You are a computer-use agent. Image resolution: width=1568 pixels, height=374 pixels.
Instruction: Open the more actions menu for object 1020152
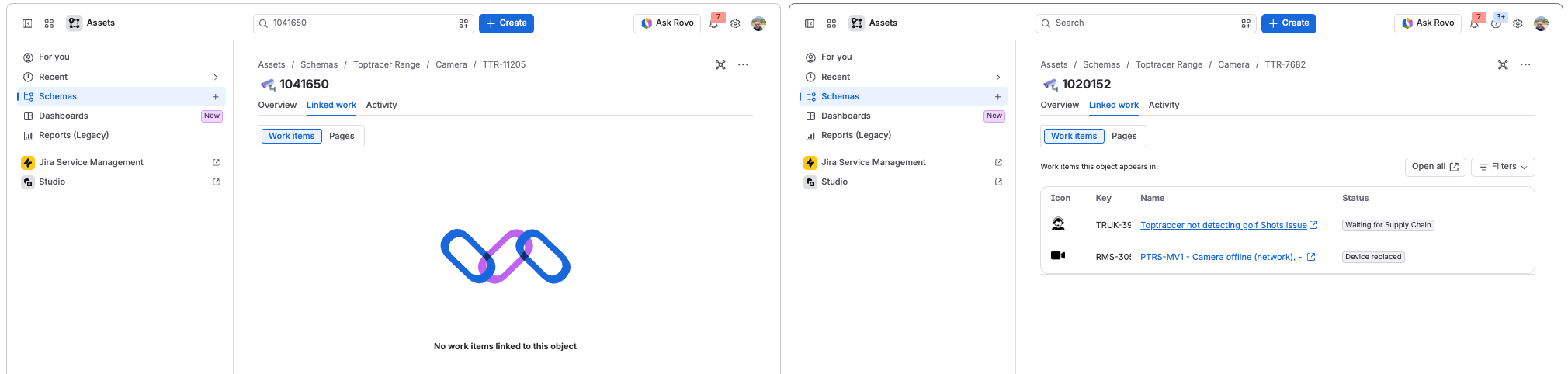click(x=1525, y=64)
